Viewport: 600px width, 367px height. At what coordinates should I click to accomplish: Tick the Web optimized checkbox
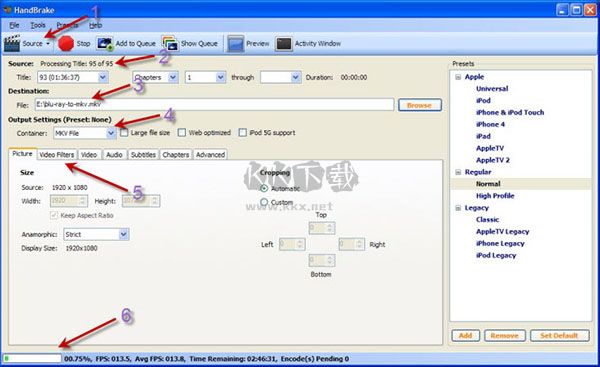182,133
